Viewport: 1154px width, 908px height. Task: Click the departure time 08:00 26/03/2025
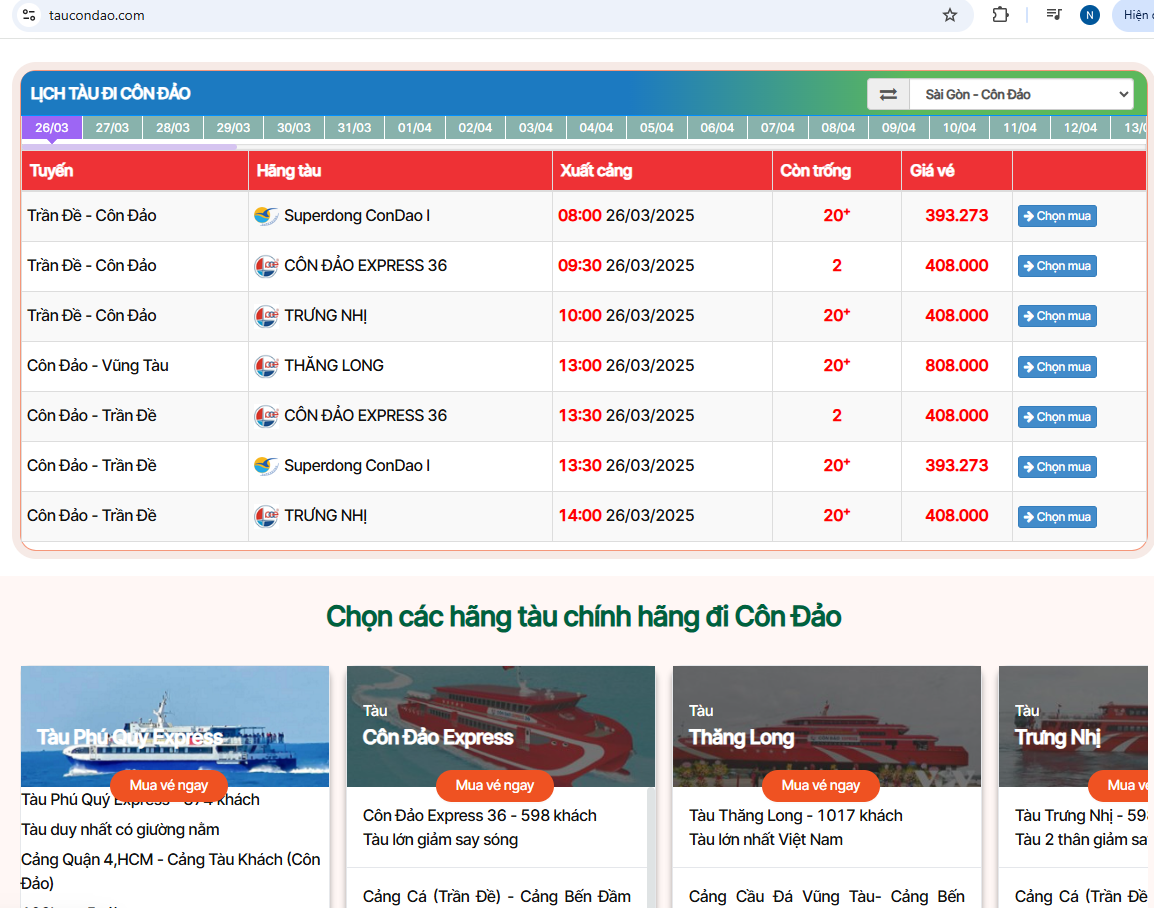click(626, 216)
